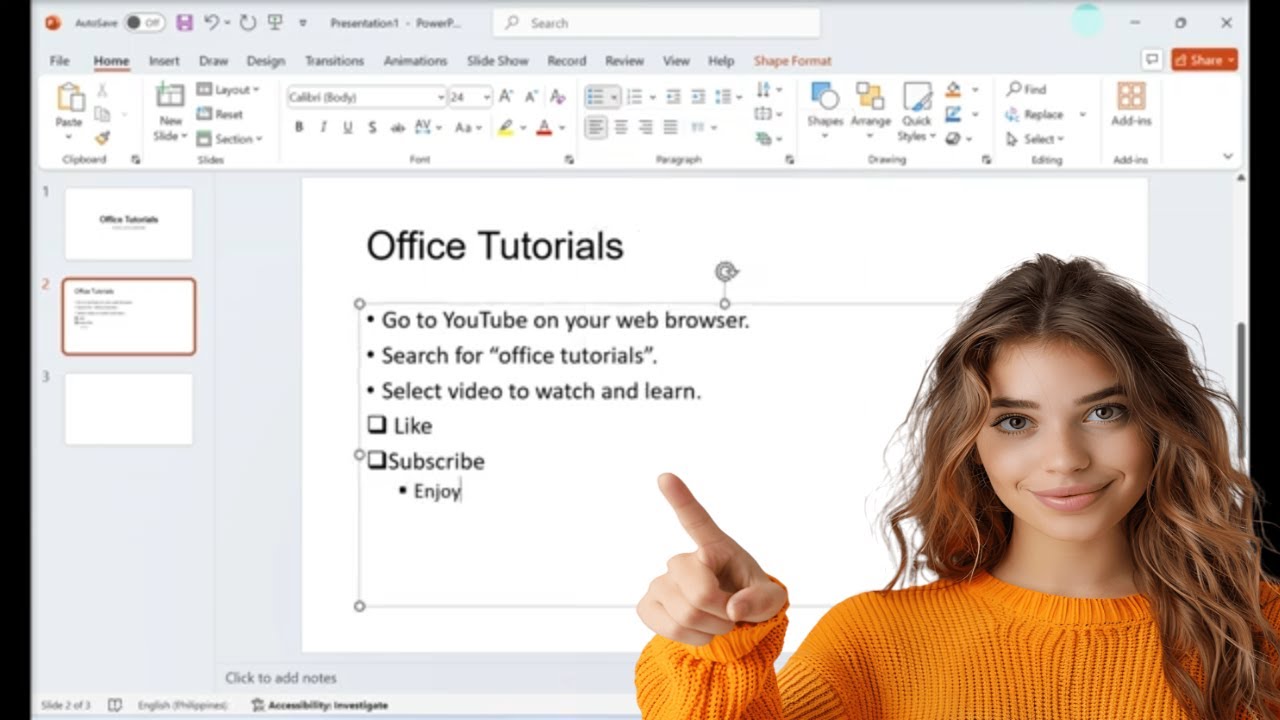Clear all text formatting
Image resolution: width=1280 pixels, height=720 pixels.
[558, 97]
